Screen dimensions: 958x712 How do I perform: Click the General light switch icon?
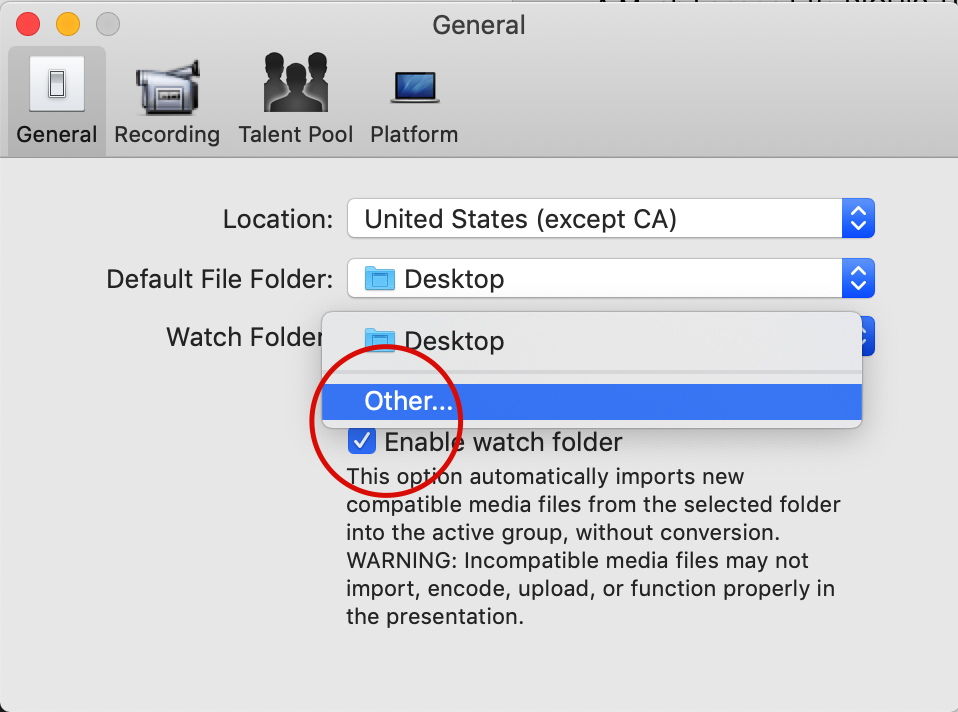(x=56, y=84)
